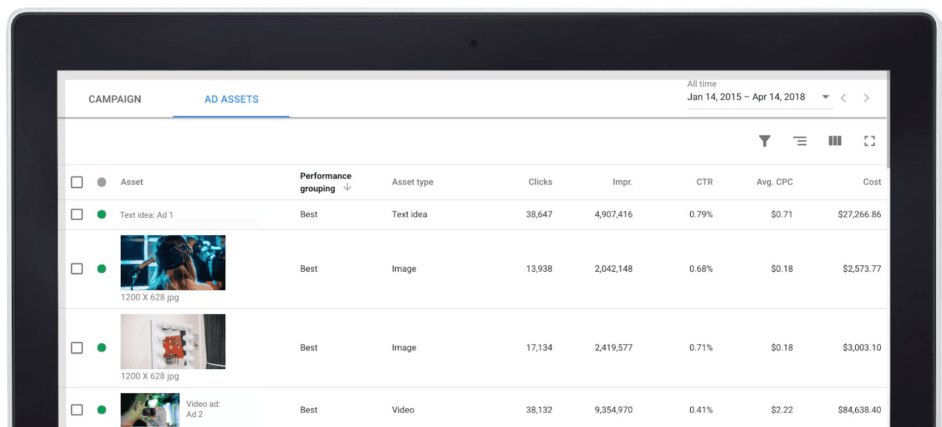Image resolution: width=942 pixels, height=427 pixels.
Task: Click the 'Text idea: Ad 1' asset name
Action: pos(147,214)
